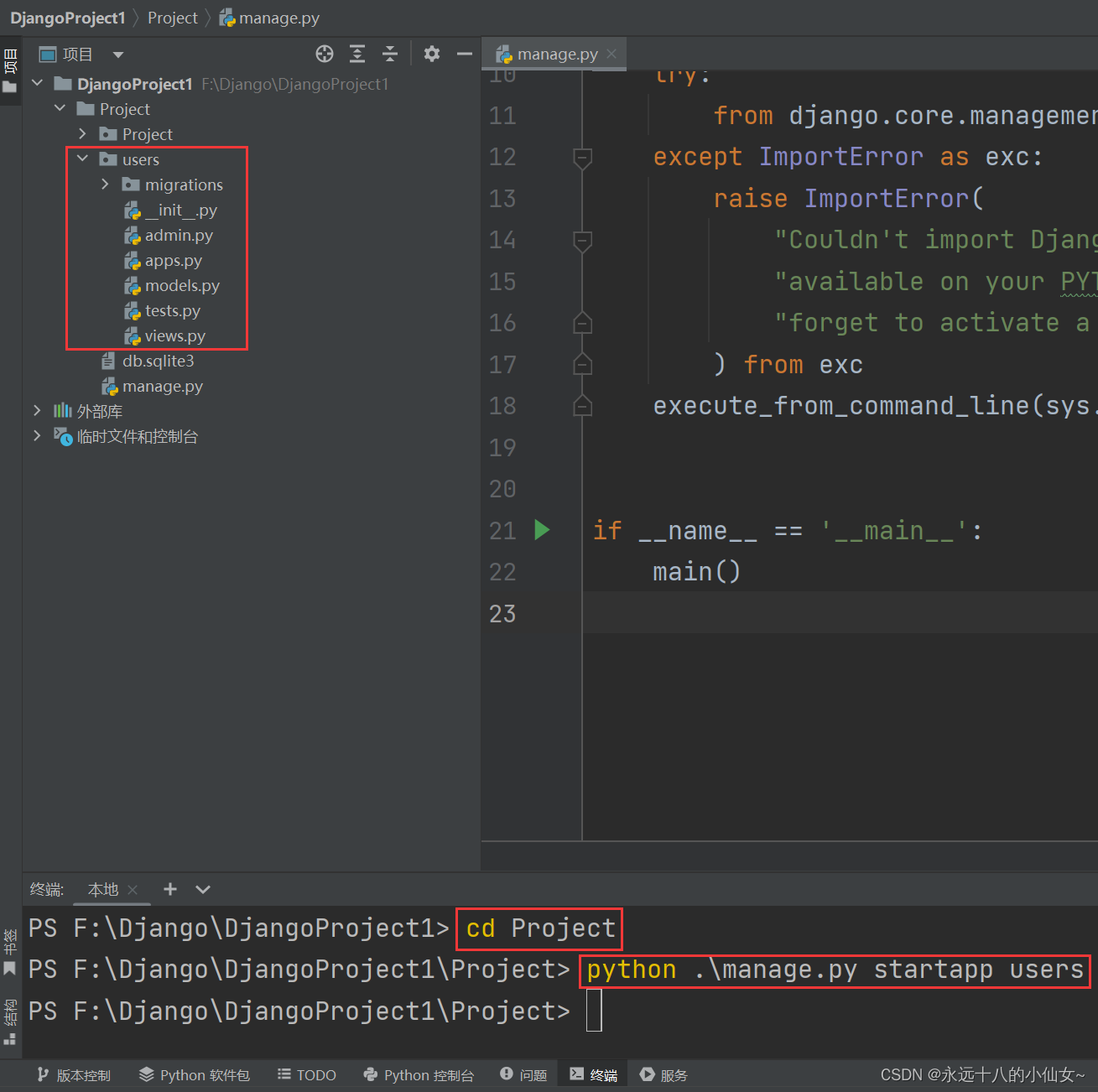Select the 本地 local terminal tab
The width and height of the screenshot is (1098, 1092).
[x=103, y=889]
